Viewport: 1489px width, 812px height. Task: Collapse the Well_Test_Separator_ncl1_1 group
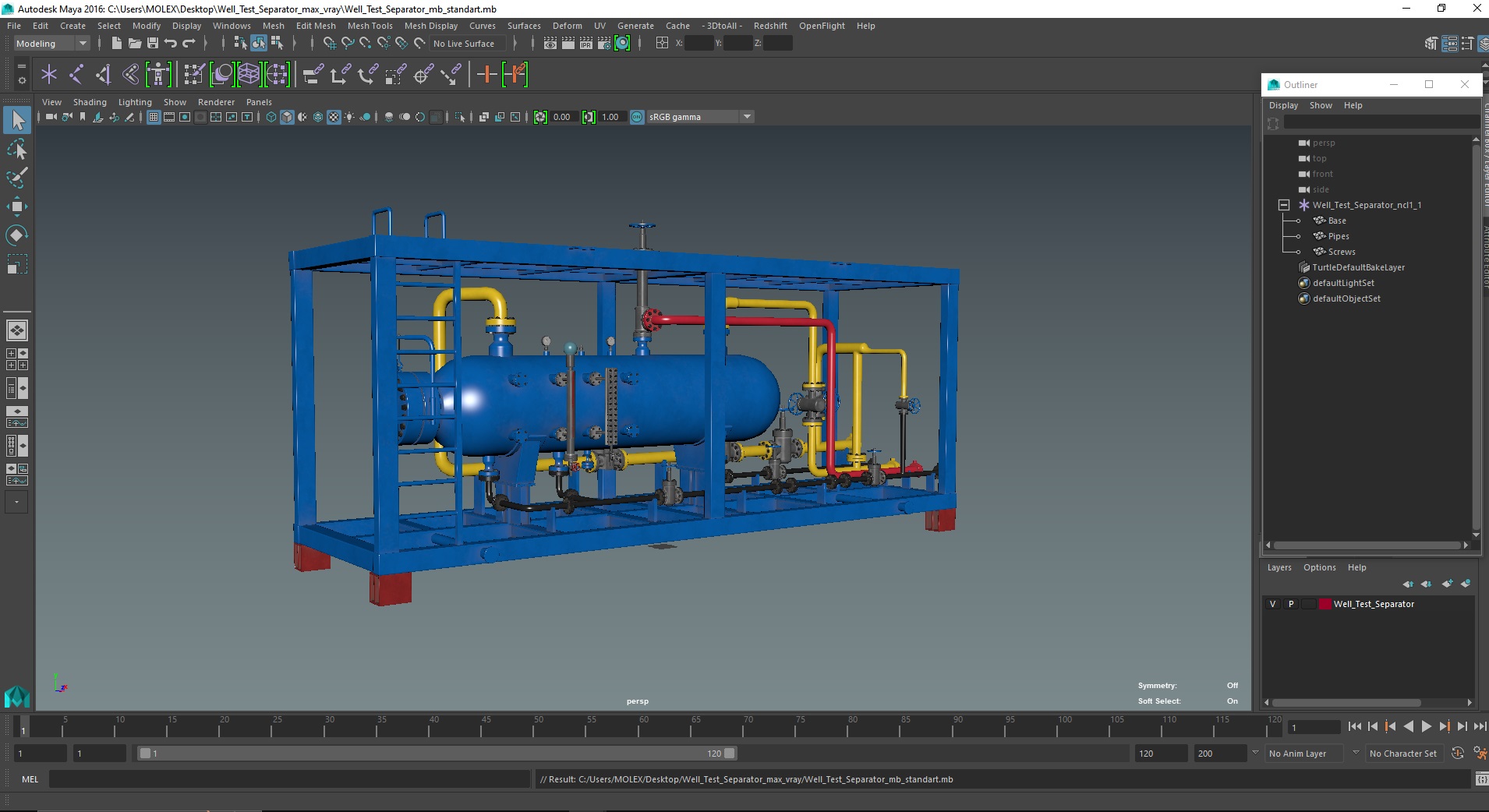pyautogui.click(x=1283, y=205)
